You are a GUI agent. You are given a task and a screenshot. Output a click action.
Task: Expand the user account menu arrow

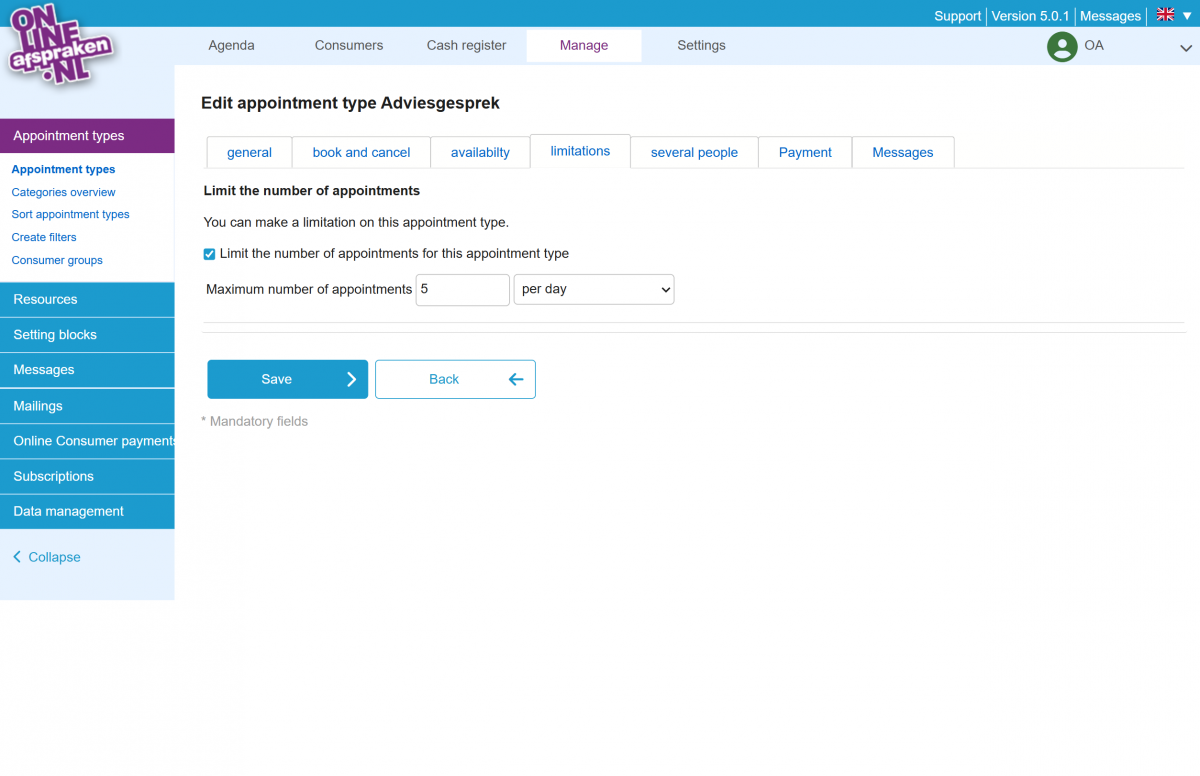pyautogui.click(x=1186, y=47)
